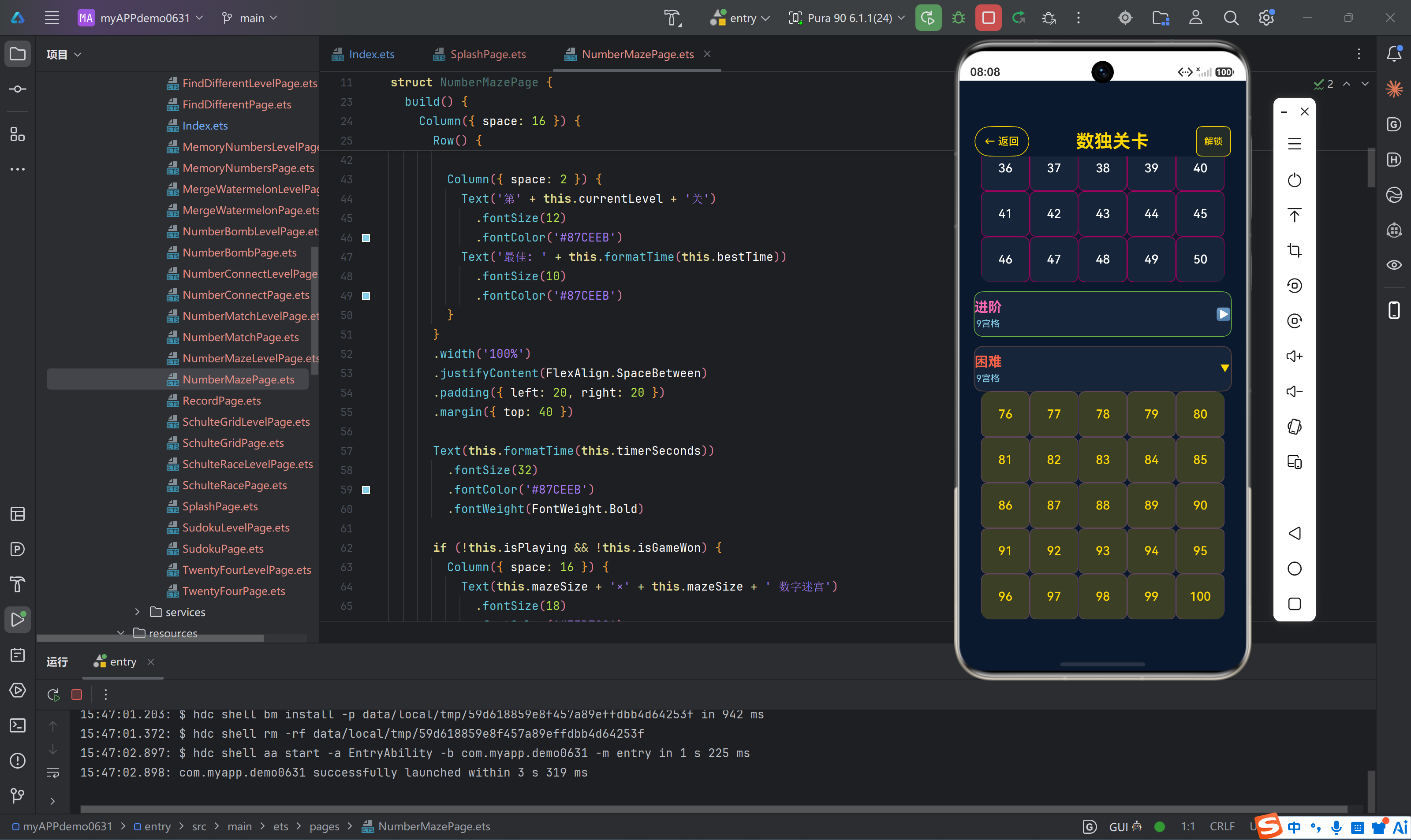The height and width of the screenshot is (840, 1411).
Task: Open the Pura 90 device dropdown
Action: tap(847, 18)
